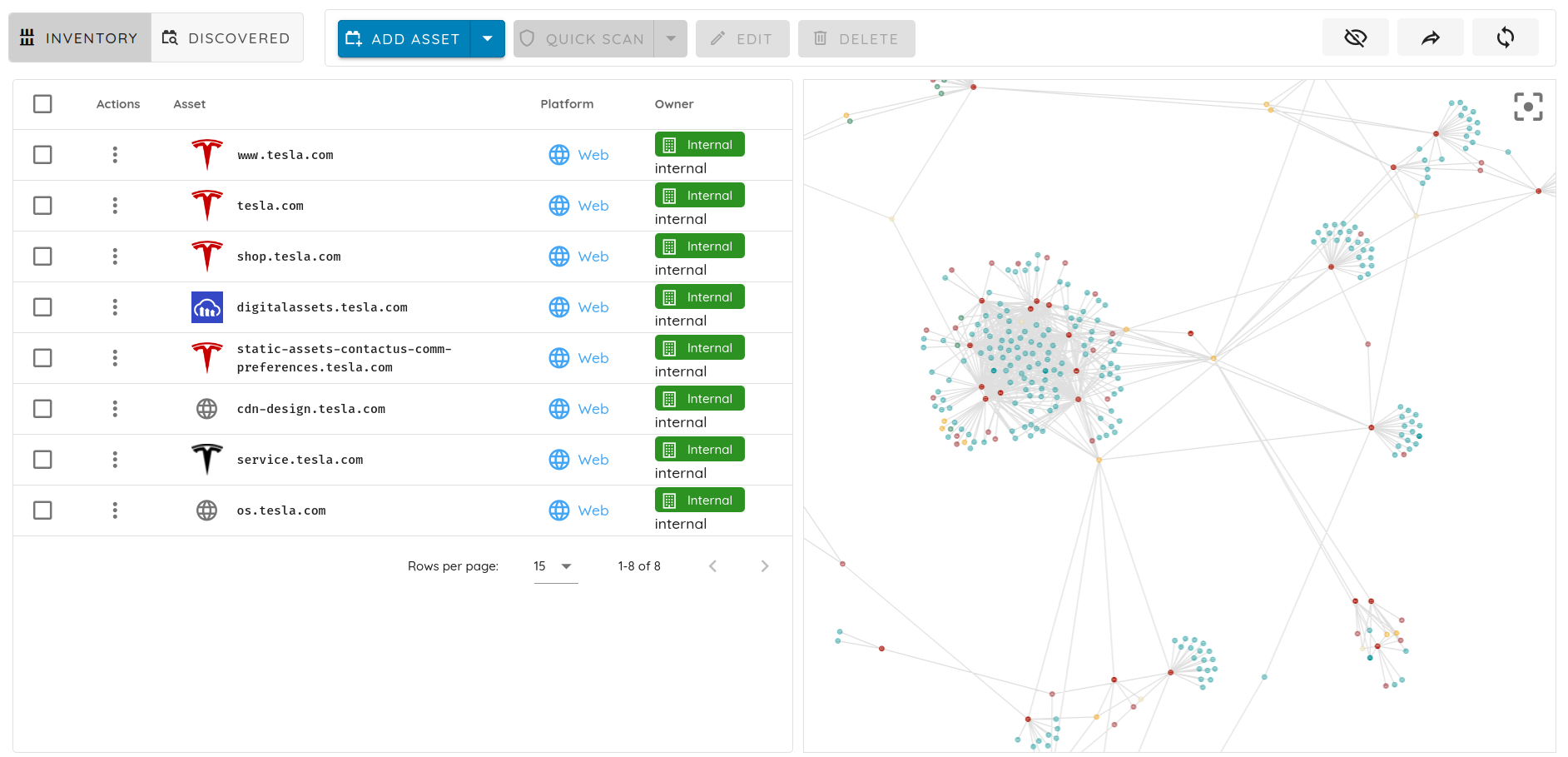
Task: Click the Internal owner badge for os.tesla.com
Action: (x=700, y=501)
